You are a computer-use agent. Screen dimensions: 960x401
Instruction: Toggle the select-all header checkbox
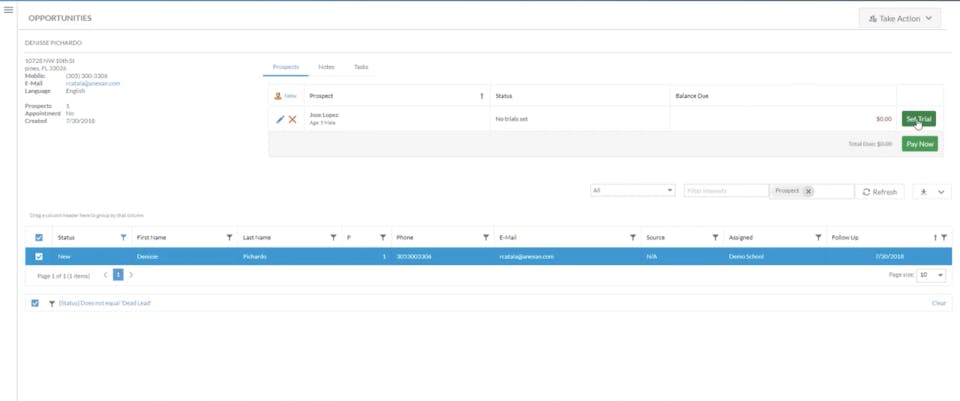[x=39, y=238]
